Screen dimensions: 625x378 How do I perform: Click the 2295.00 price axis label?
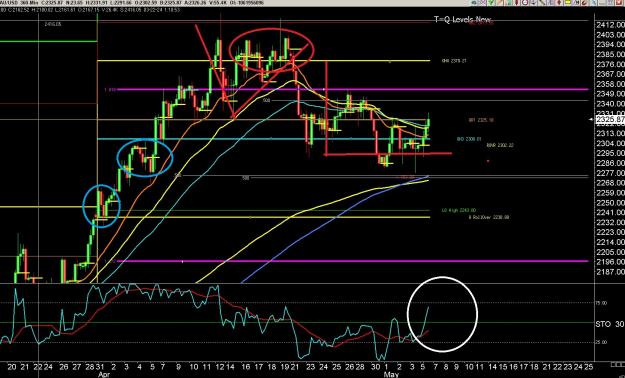tap(610, 153)
